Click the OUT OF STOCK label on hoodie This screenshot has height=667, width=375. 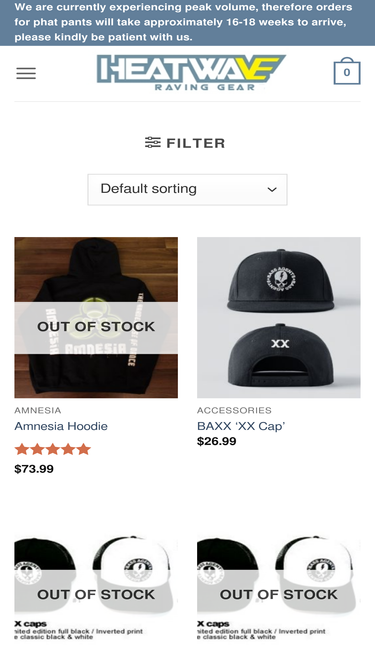pyautogui.click(x=96, y=327)
